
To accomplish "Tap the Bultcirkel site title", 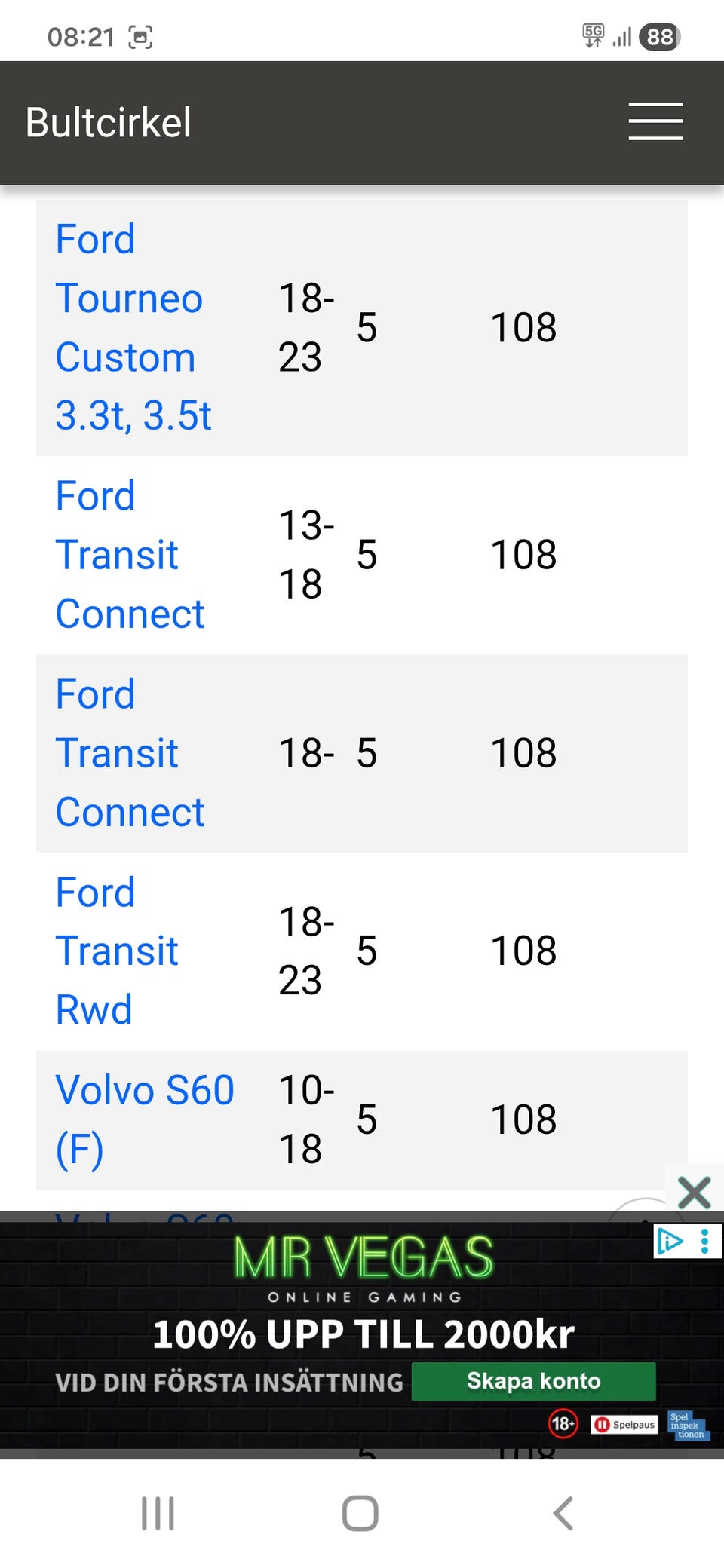I will pos(109,122).
